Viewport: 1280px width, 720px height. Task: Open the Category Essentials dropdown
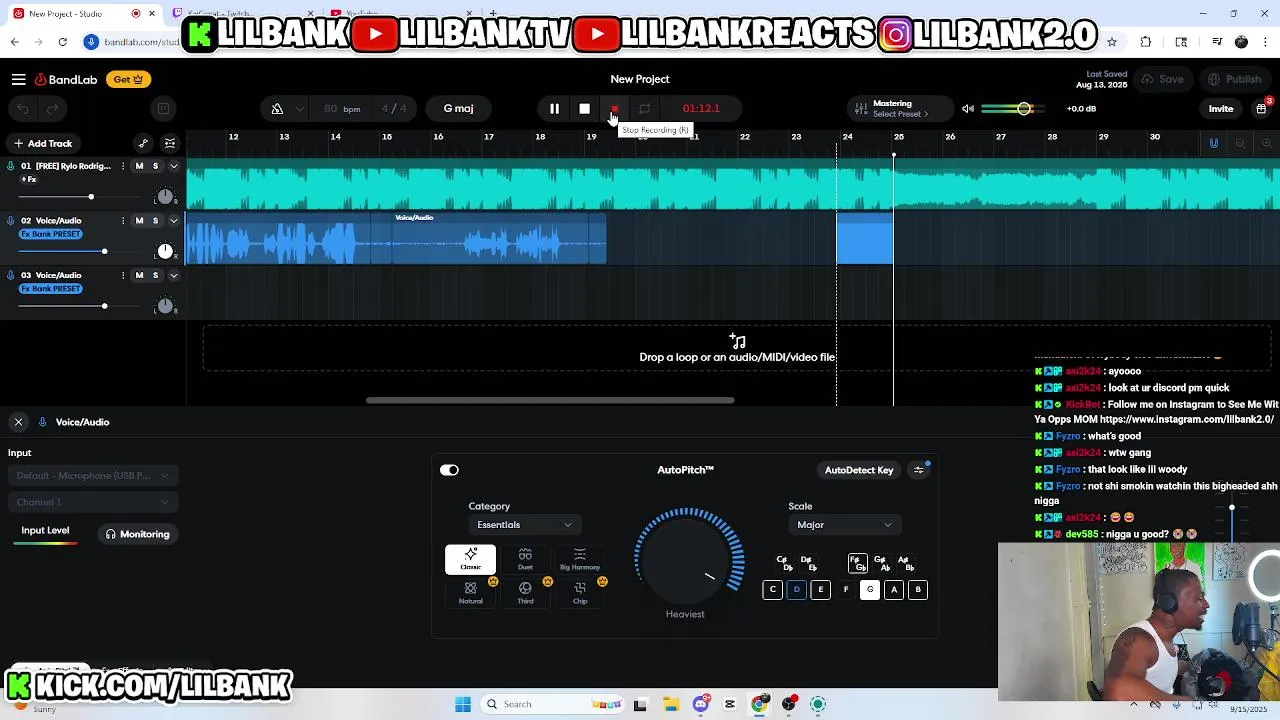point(524,525)
